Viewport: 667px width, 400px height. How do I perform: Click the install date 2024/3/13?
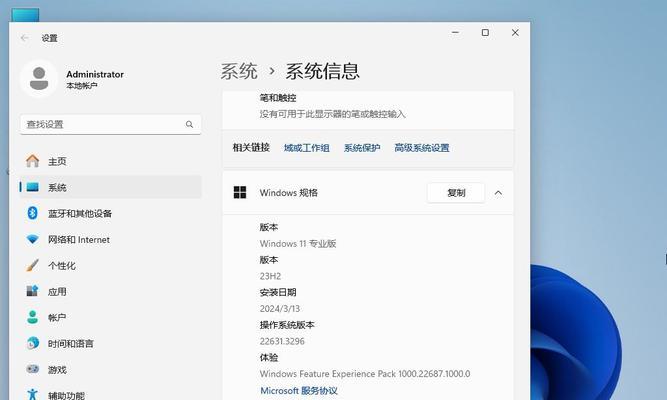(x=279, y=309)
